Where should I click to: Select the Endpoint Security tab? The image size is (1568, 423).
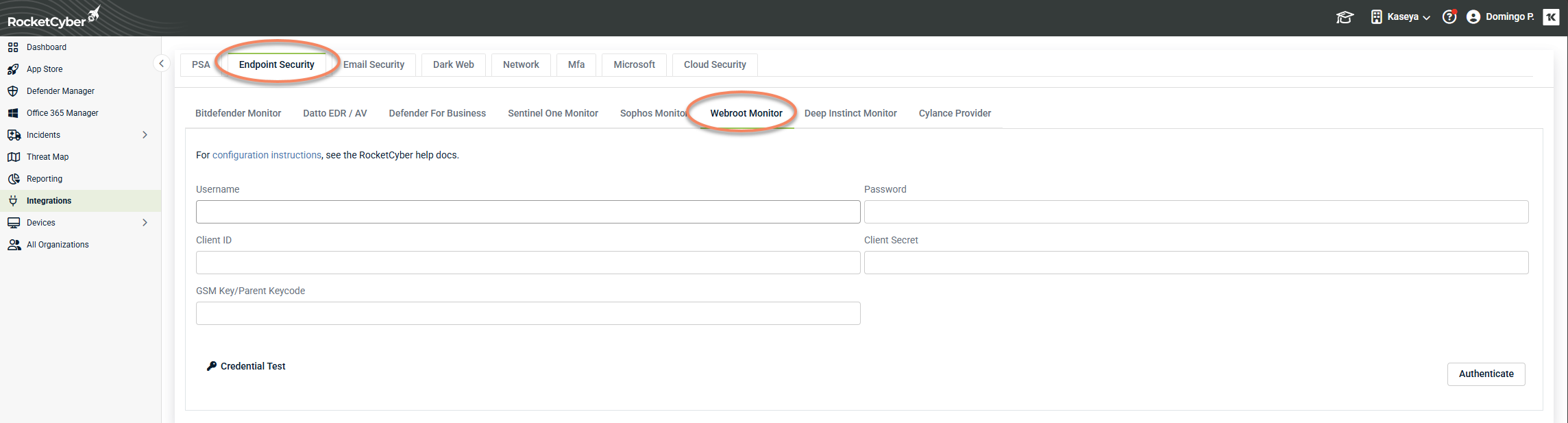(x=277, y=64)
